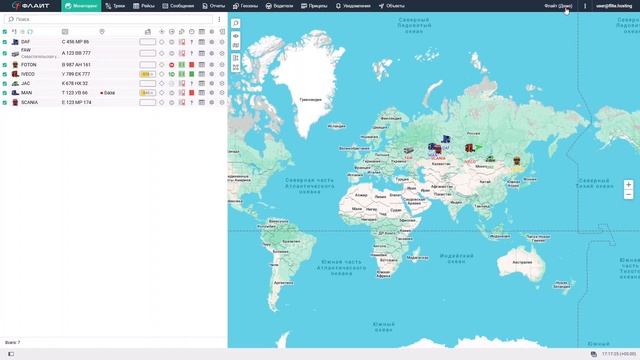
Task: Open the yellow value box in the IVECO row
Action: [147, 74]
